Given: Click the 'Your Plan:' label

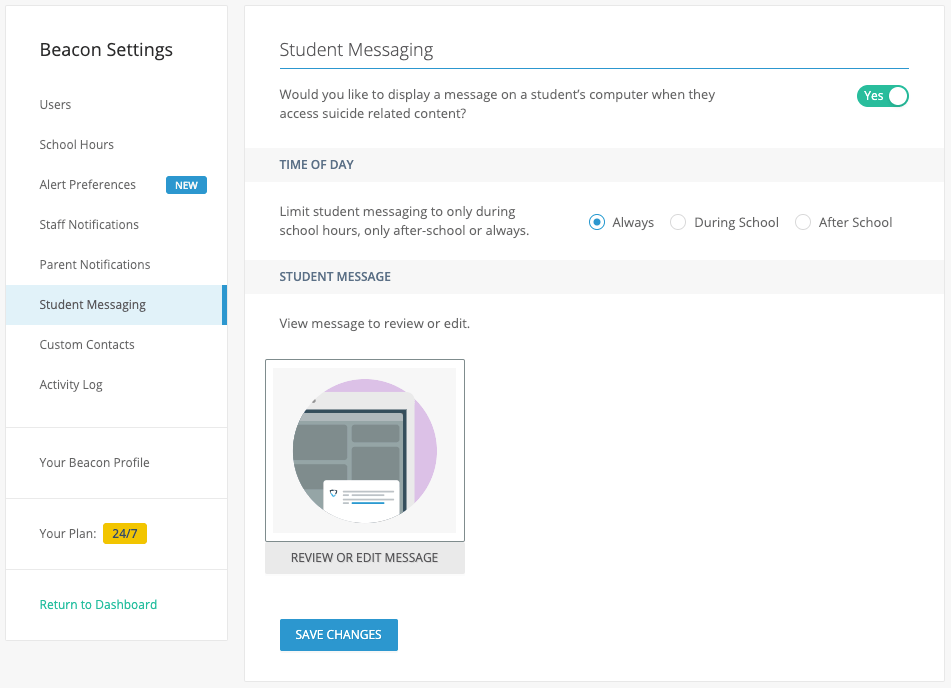Looking at the screenshot, I should 68,533.
